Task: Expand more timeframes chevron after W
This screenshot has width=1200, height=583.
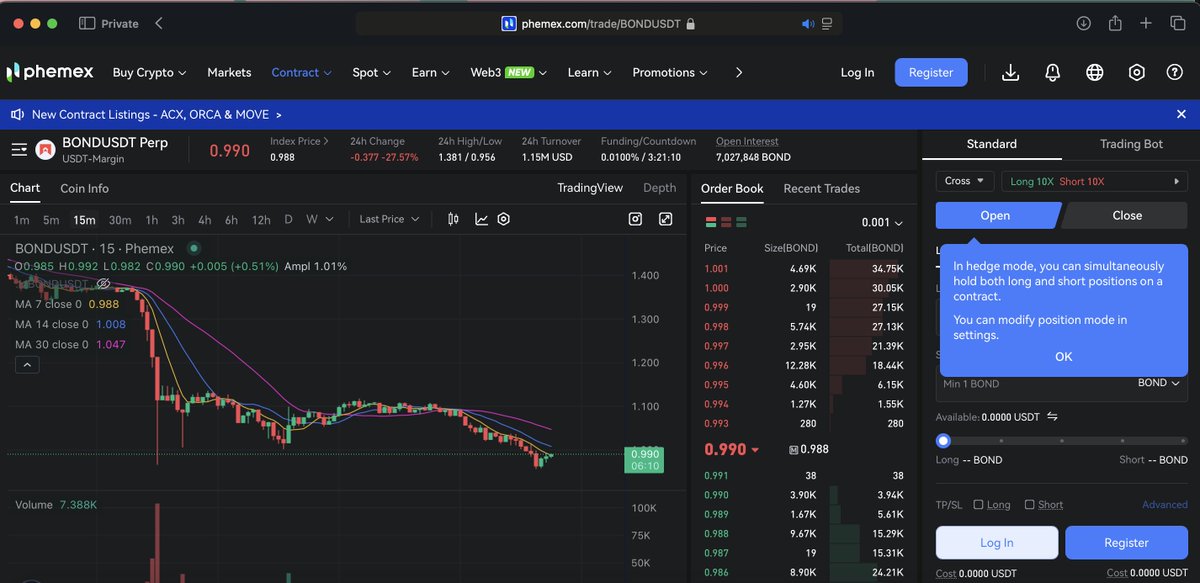Action: tap(328, 219)
